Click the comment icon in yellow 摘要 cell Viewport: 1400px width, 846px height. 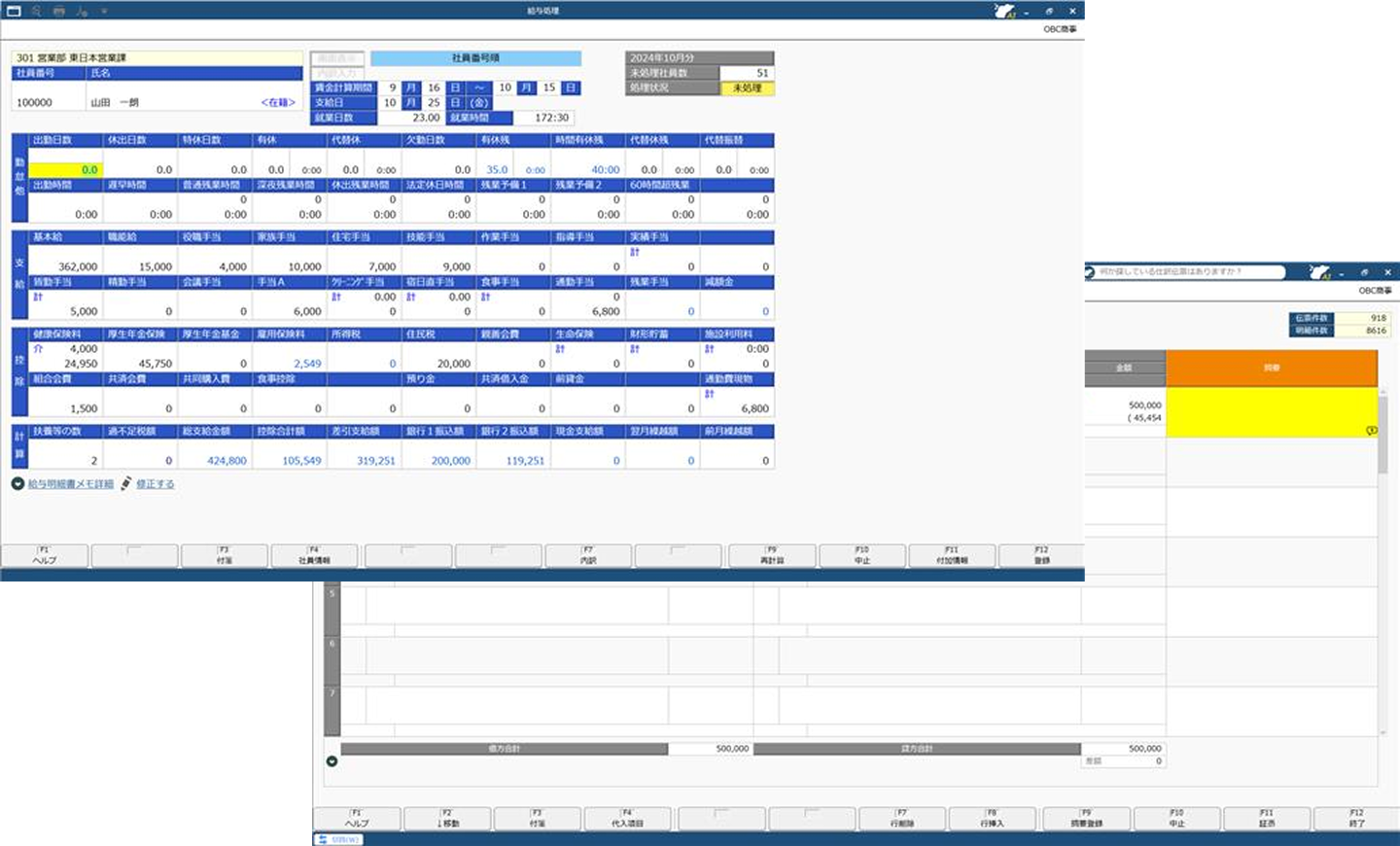(x=1371, y=430)
